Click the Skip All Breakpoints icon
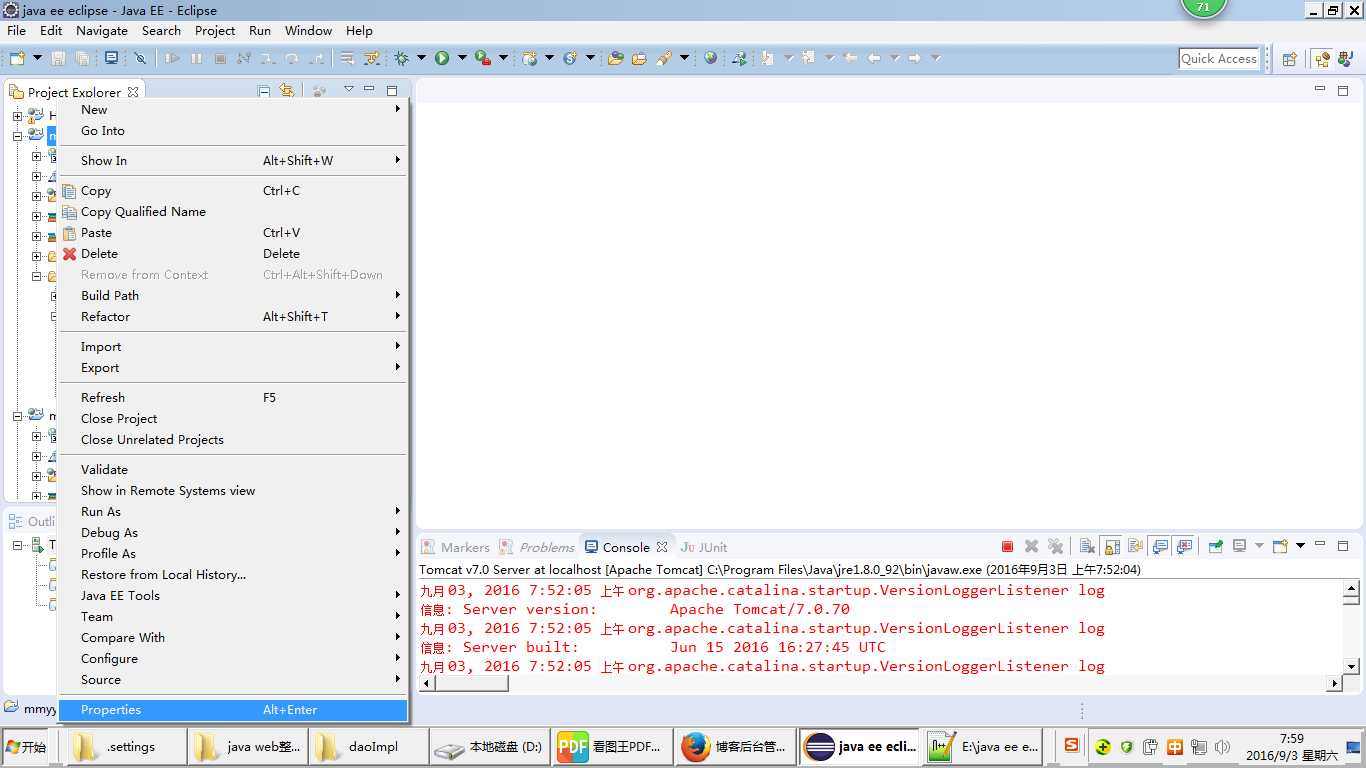This screenshot has height=768, width=1366. click(x=140, y=59)
